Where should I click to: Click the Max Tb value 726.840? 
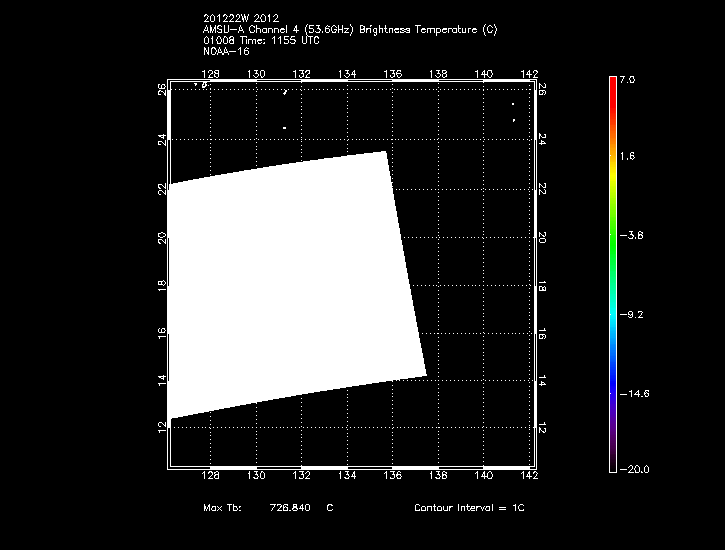click(290, 508)
